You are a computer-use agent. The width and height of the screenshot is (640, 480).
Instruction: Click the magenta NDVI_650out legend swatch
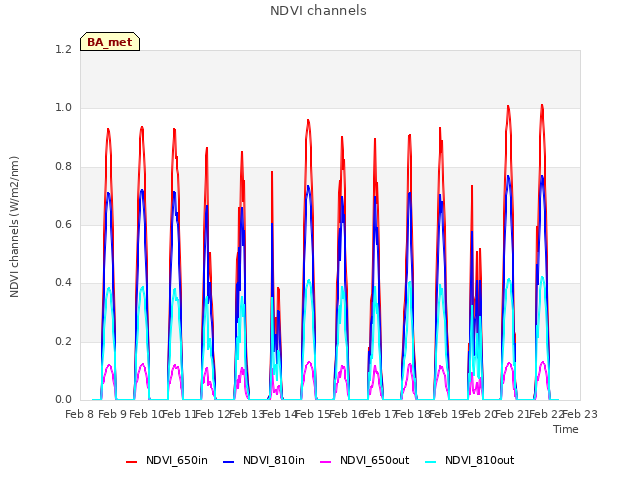click(325, 462)
